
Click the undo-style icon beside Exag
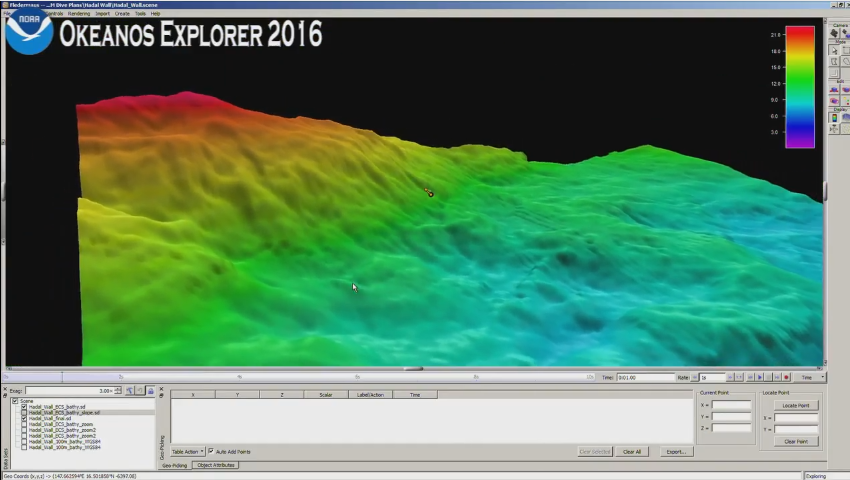pyautogui.click(x=140, y=391)
